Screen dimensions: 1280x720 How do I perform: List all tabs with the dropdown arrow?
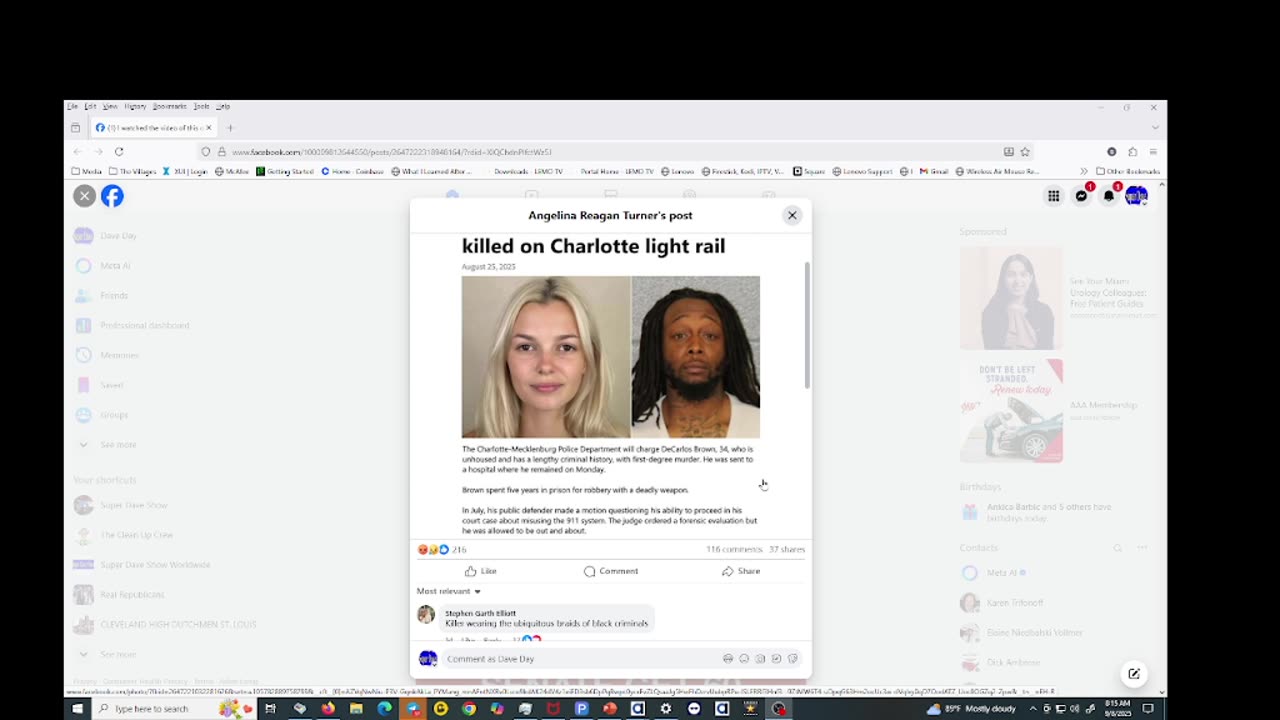[x=1155, y=128]
